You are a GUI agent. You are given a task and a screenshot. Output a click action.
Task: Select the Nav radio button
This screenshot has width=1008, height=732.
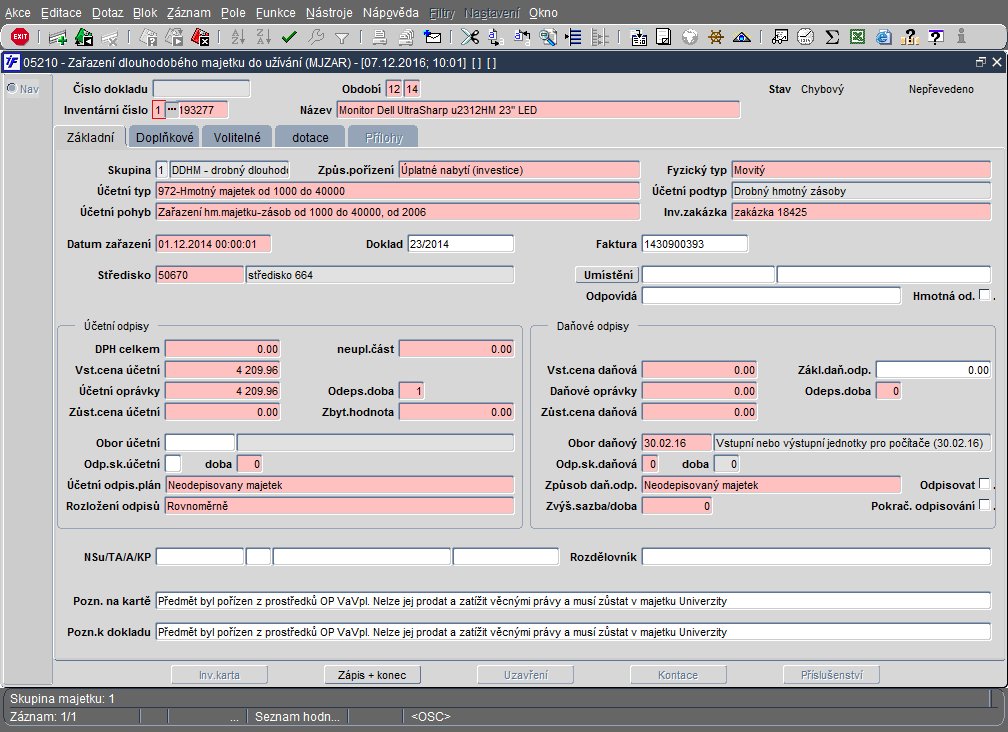pyautogui.click(x=12, y=88)
